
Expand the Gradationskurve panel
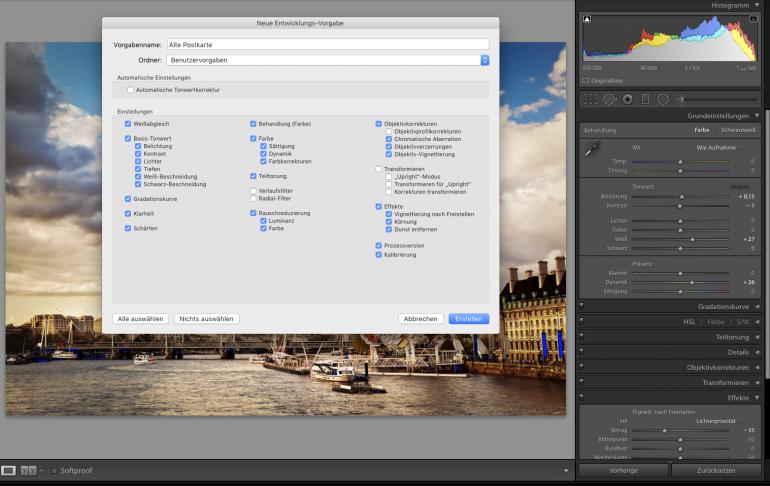pyautogui.click(x=723, y=306)
